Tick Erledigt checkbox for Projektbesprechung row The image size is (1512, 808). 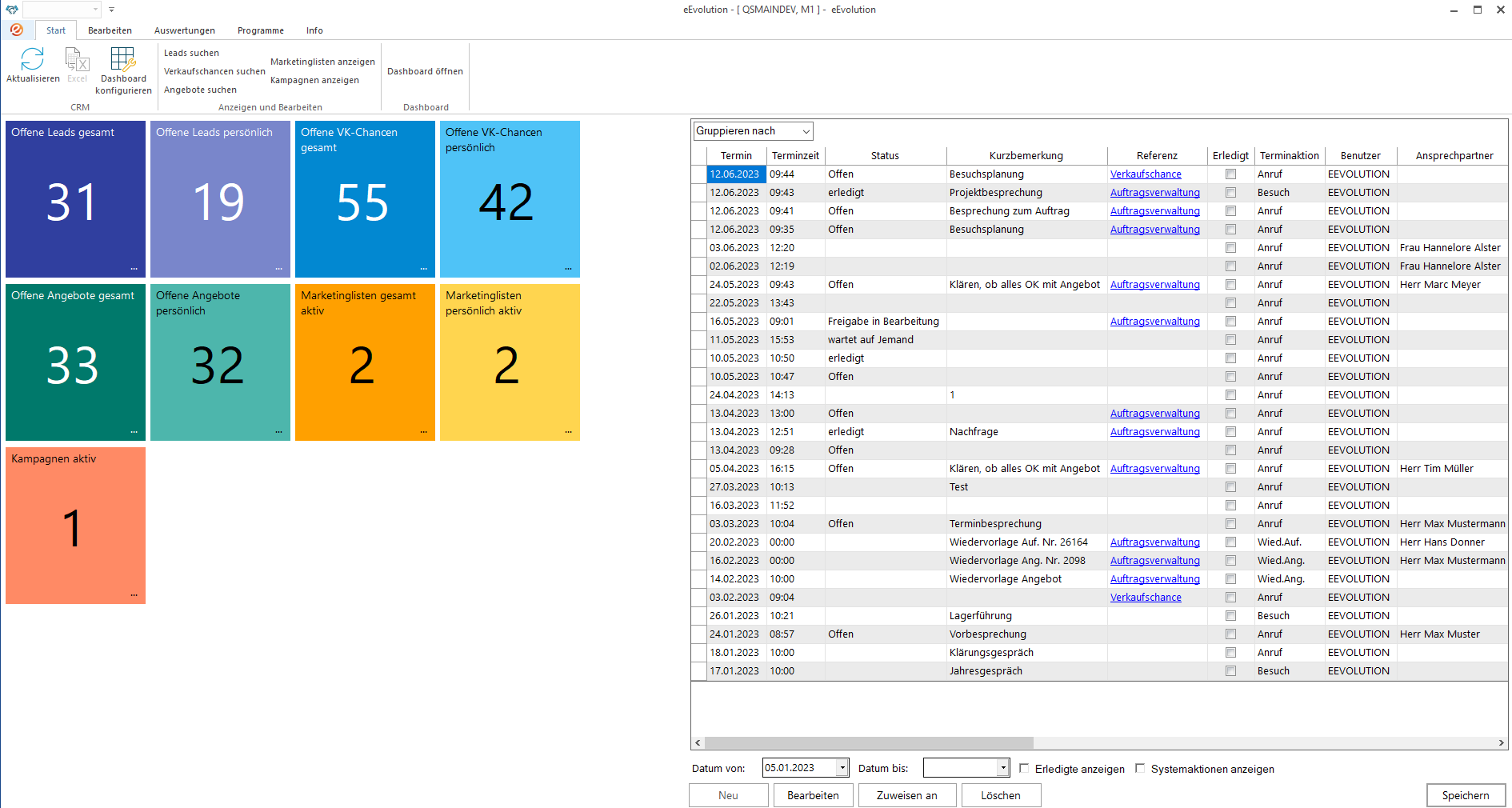(x=1230, y=193)
